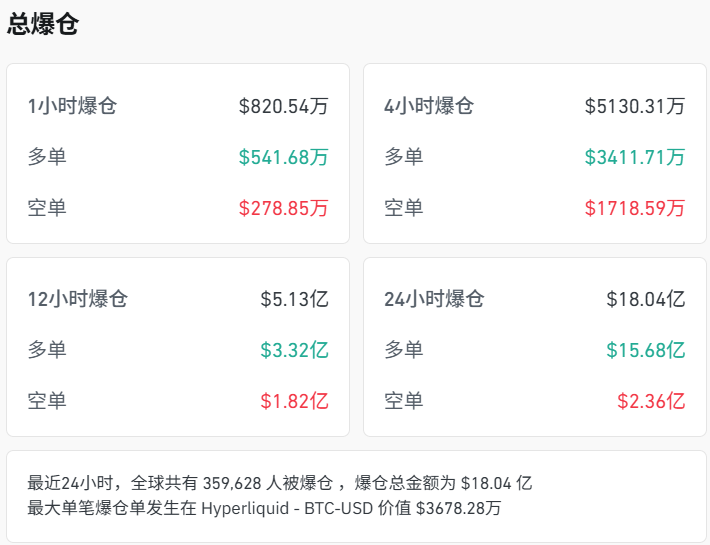Click the red $2.36亿 short value
The height and width of the screenshot is (545, 710).
pos(651,401)
